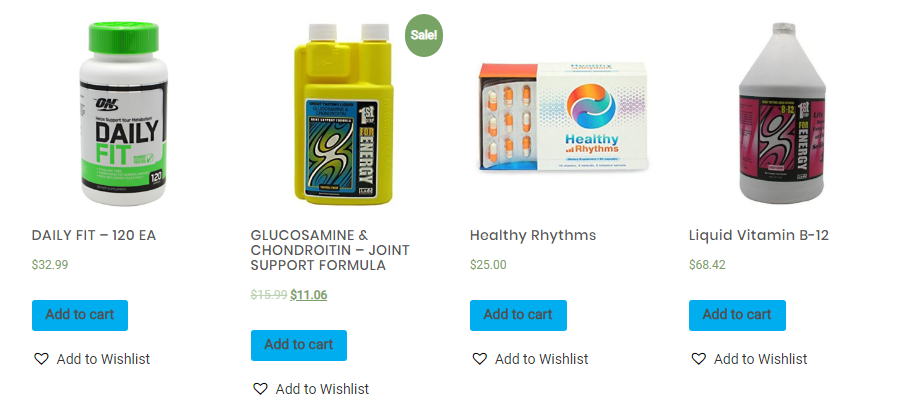View the Liquid Vitamin B-12 jug image

(782, 113)
